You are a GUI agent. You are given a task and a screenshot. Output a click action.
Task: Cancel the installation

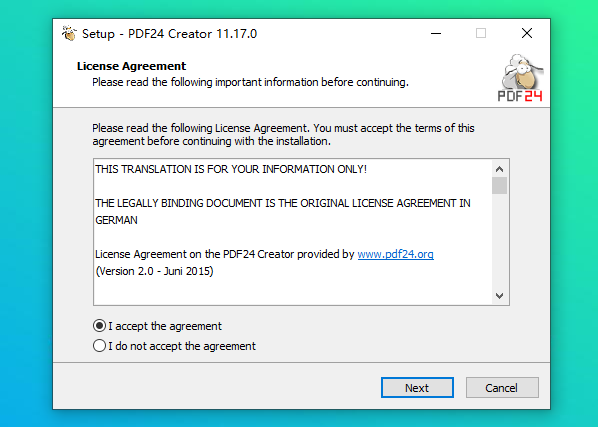[502, 388]
